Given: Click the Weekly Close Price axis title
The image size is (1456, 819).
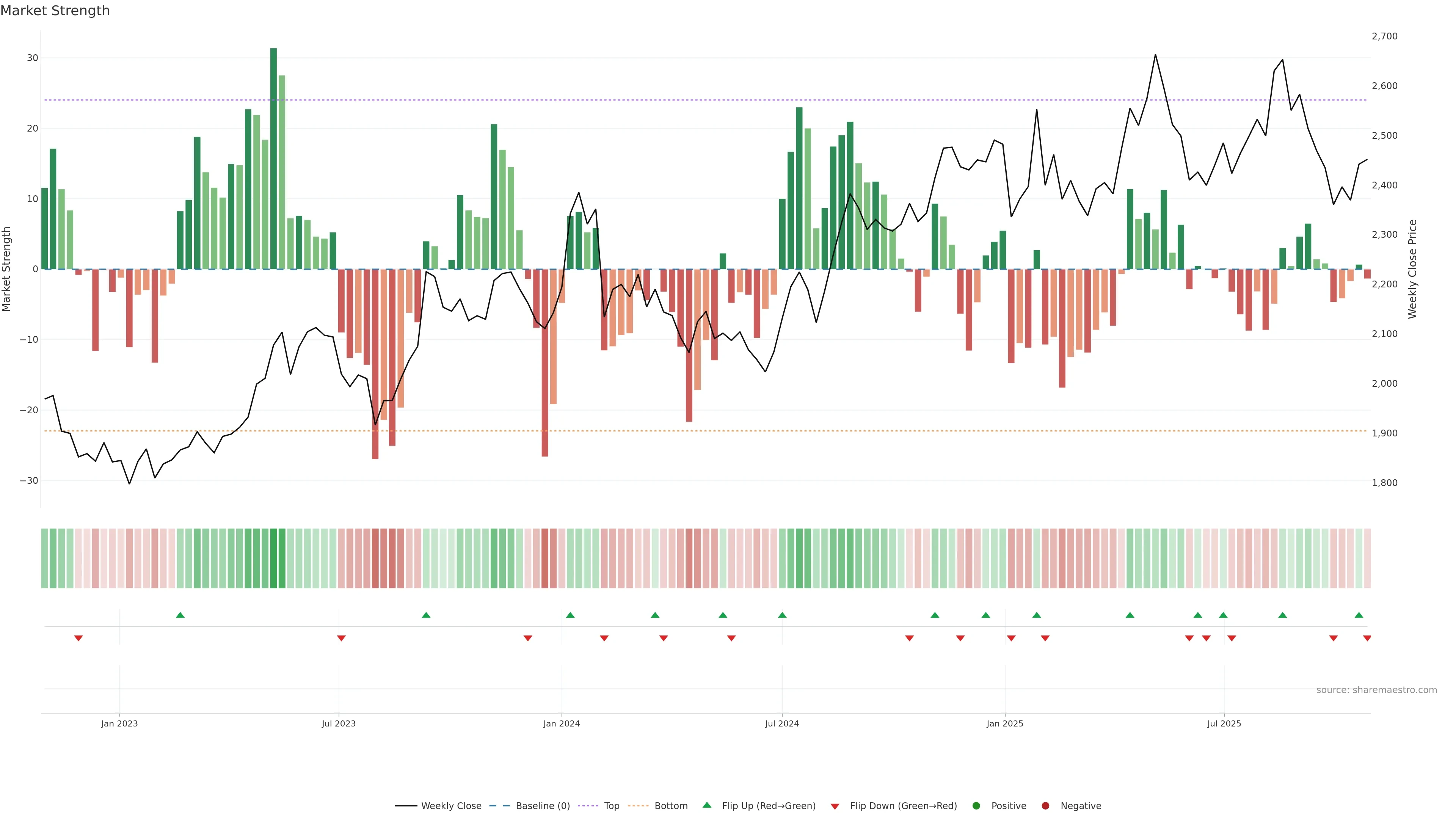Looking at the screenshot, I should [x=1412, y=269].
